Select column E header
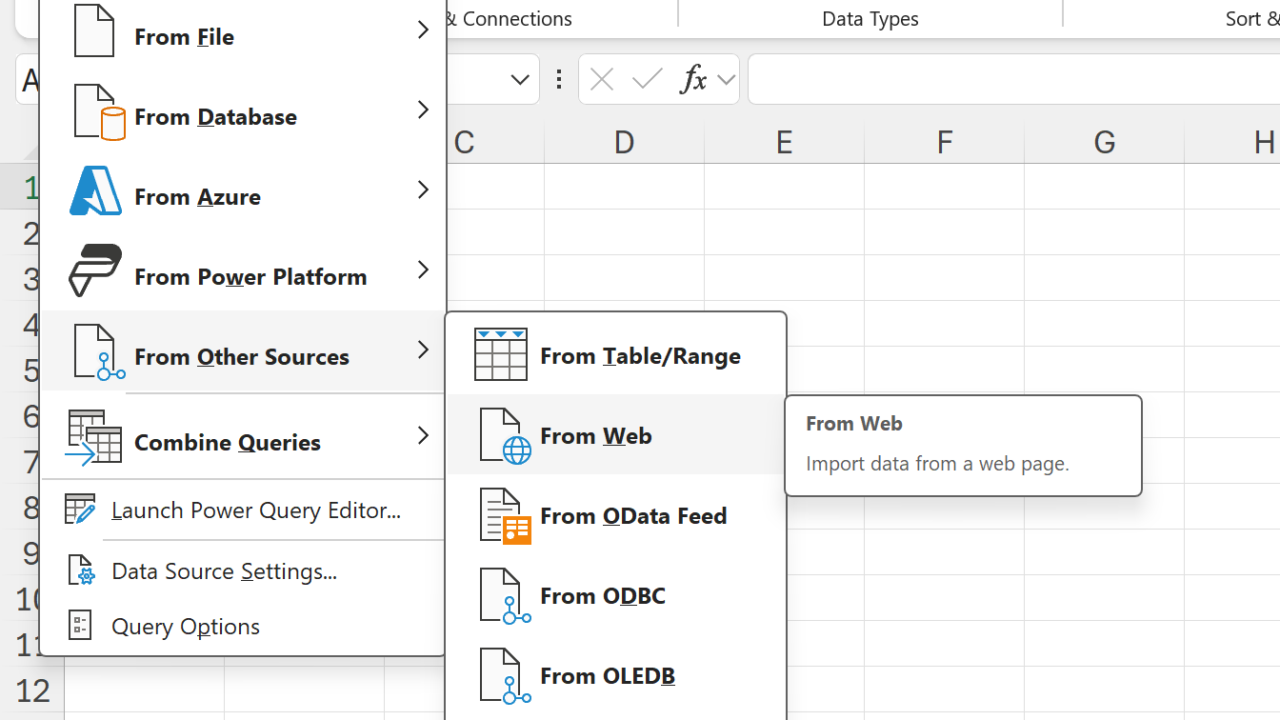Viewport: 1280px width, 720px height. tap(784, 142)
